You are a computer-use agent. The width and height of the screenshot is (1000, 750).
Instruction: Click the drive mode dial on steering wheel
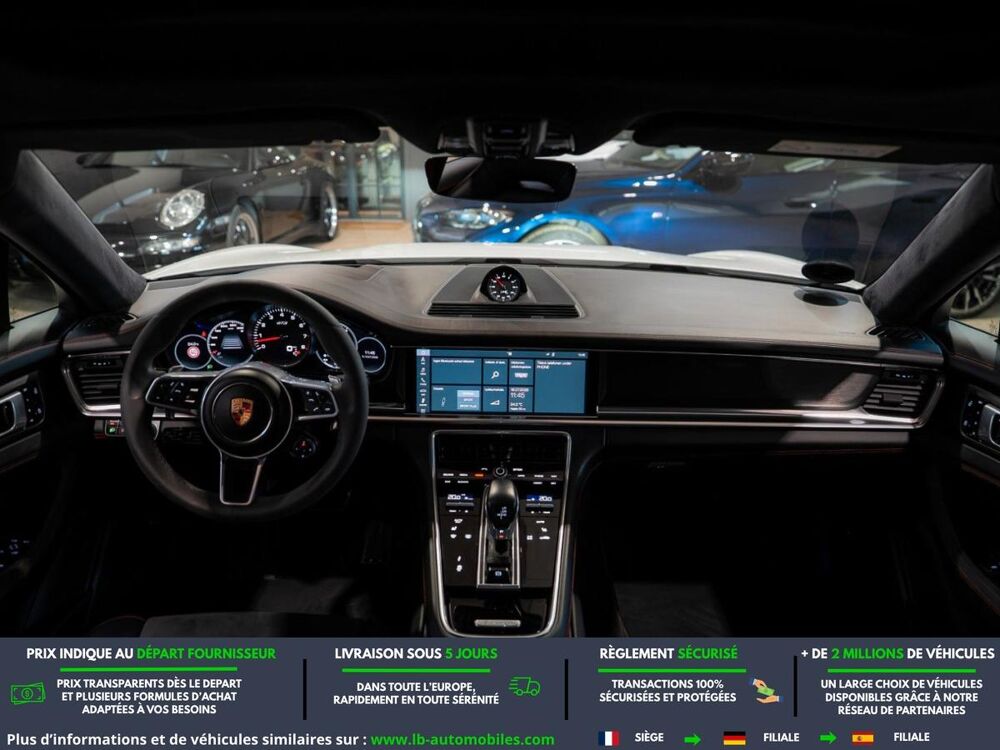point(304,446)
